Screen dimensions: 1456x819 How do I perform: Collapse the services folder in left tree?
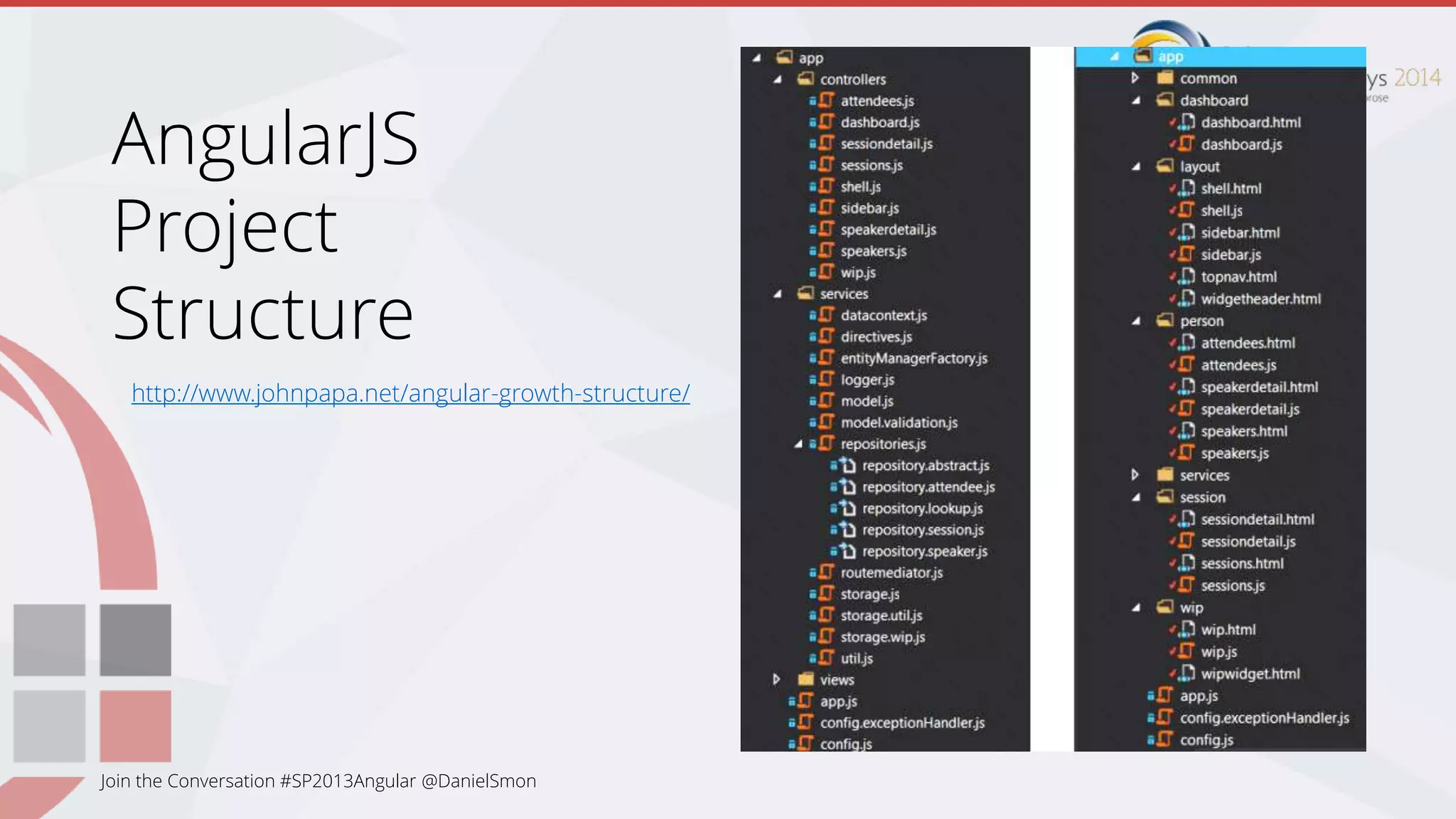[x=778, y=294]
